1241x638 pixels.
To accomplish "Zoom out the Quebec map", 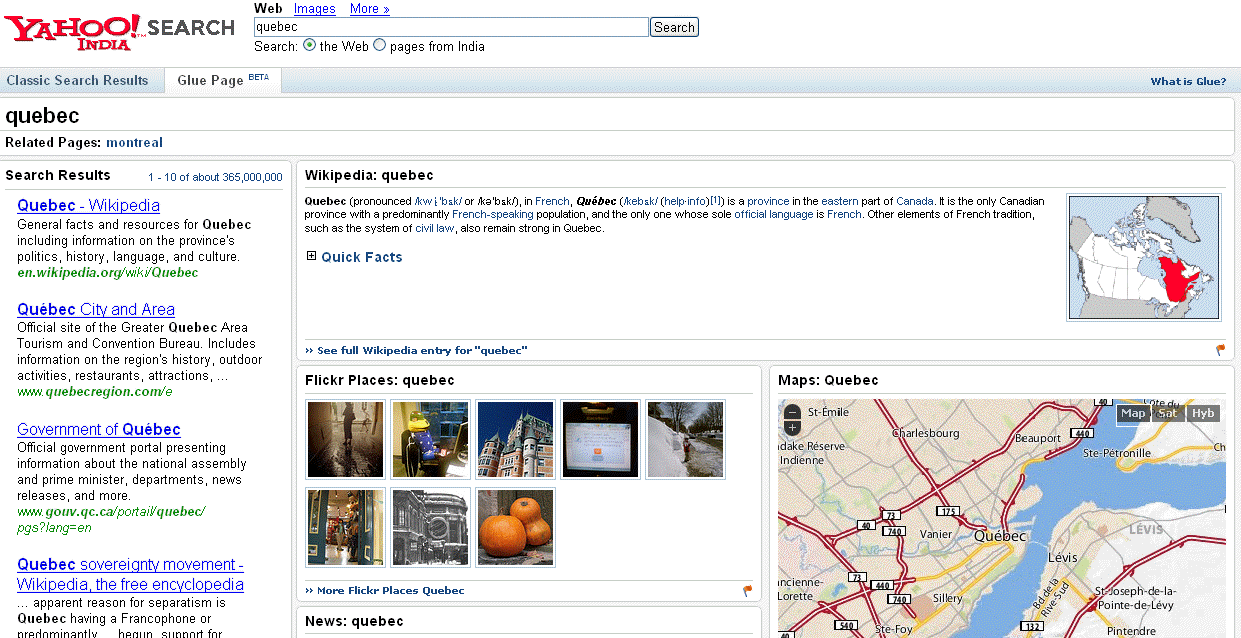I will tap(792, 412).
